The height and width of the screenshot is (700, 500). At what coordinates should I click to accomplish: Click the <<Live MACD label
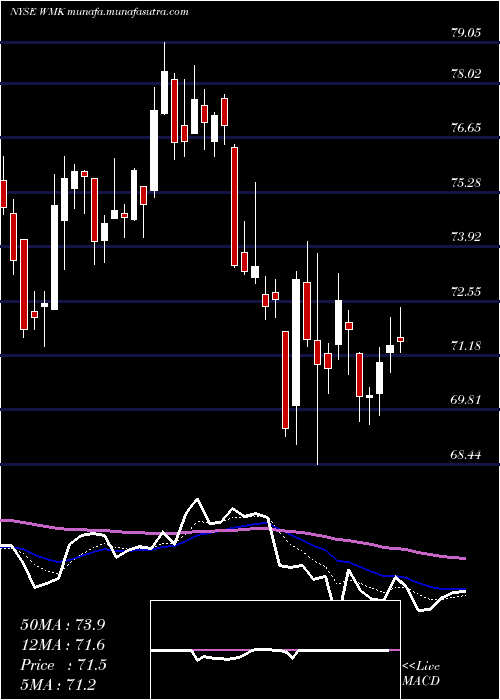[x=421, y=674]
